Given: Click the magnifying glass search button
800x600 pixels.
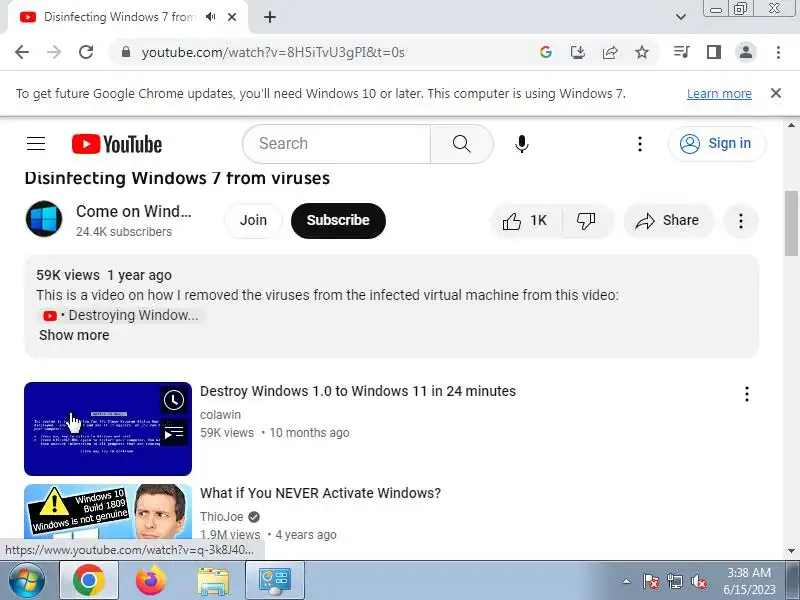Looking at the screenshot, I should click(462, 144).
